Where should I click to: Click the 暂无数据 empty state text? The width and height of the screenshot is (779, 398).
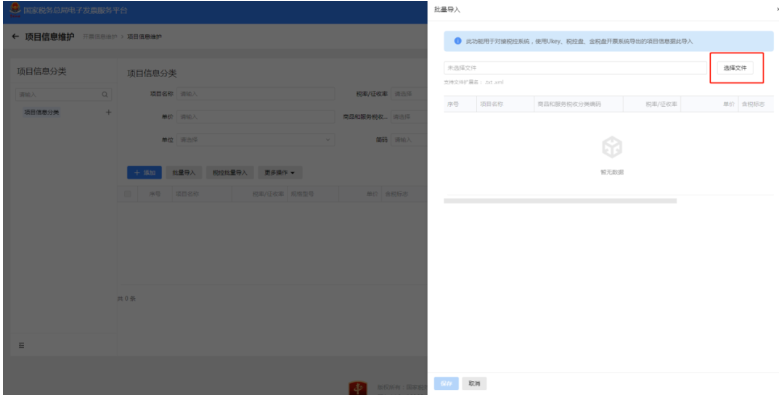click(x=612, y=172)
